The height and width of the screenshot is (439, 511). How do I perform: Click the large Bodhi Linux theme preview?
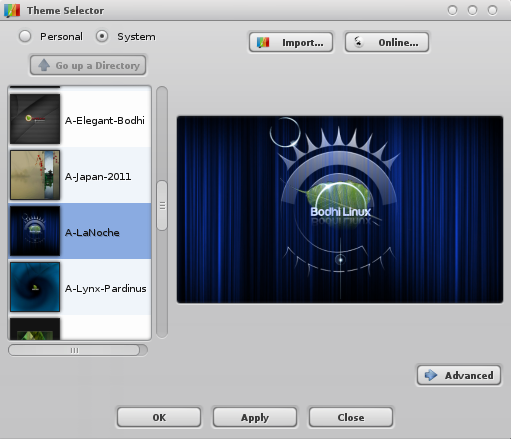[x=340, y=210]
